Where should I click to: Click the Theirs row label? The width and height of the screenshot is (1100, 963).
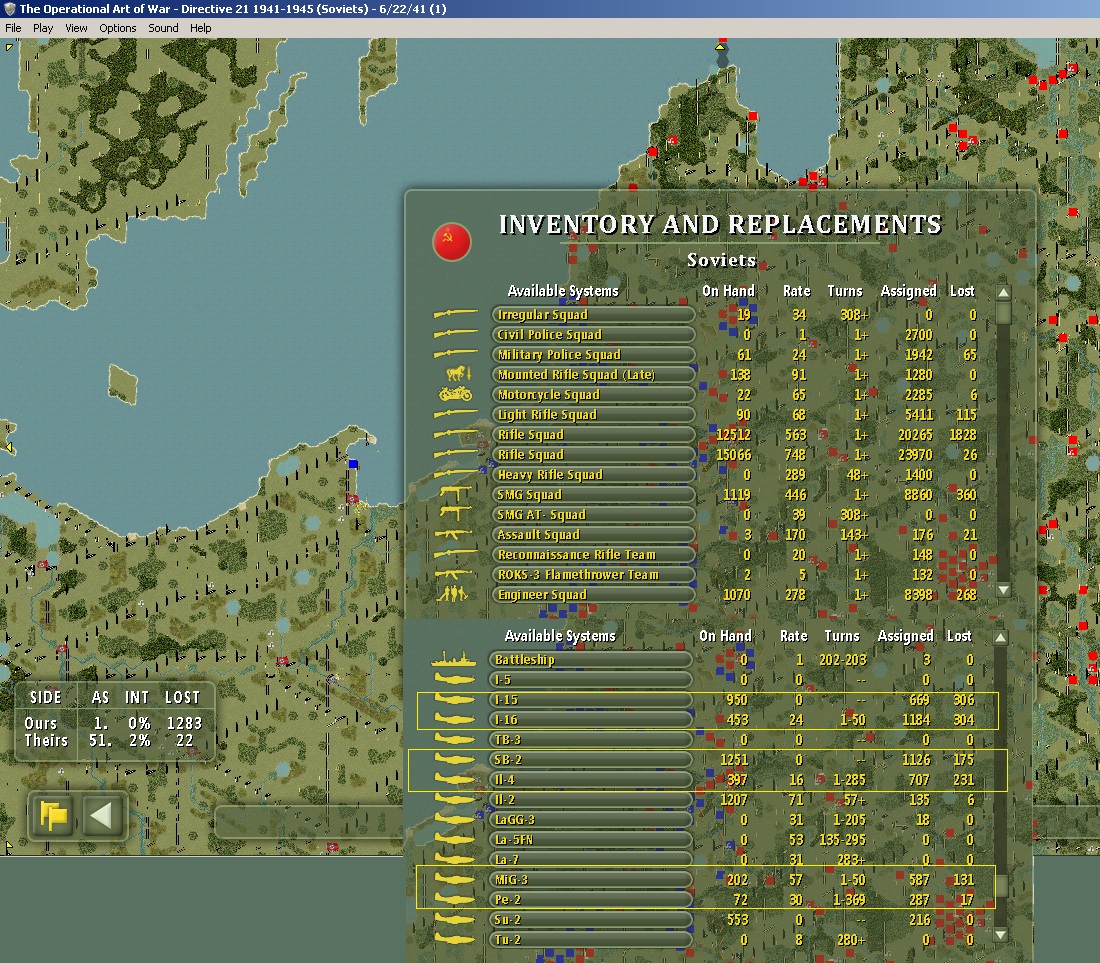[x=46, y=741]
